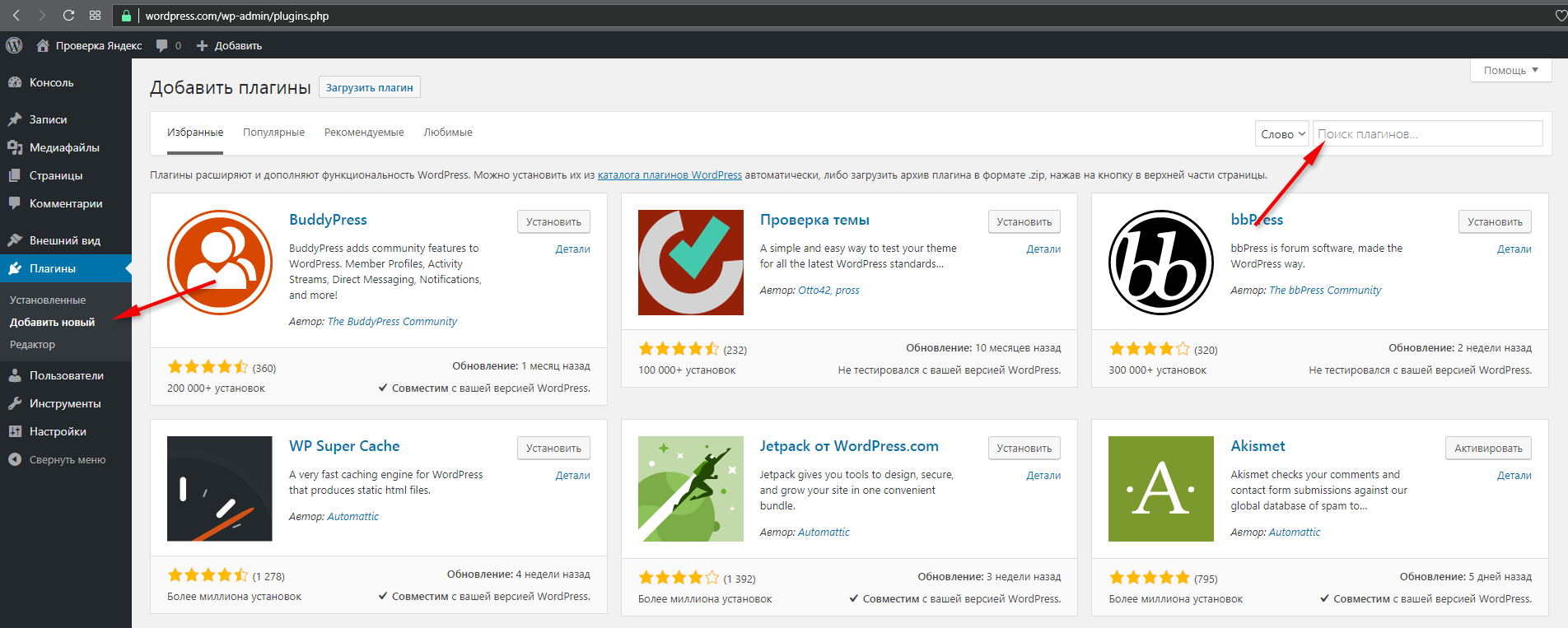Click the bbPress plugin logo
Screen dimensions: 1568x628
coord(1160,263)
